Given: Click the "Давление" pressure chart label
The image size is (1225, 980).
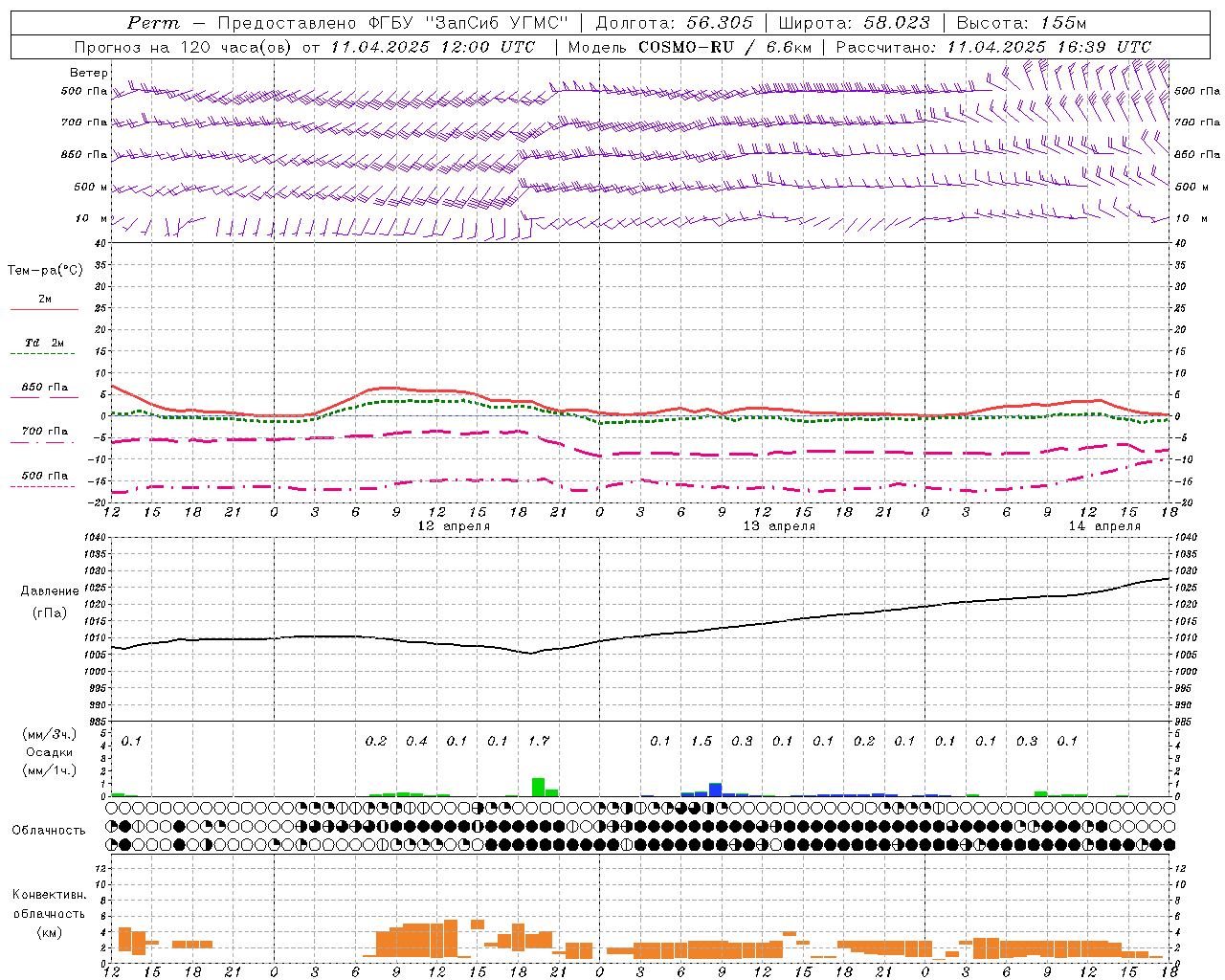Looking at the screenshot, I should click(50, 591).
